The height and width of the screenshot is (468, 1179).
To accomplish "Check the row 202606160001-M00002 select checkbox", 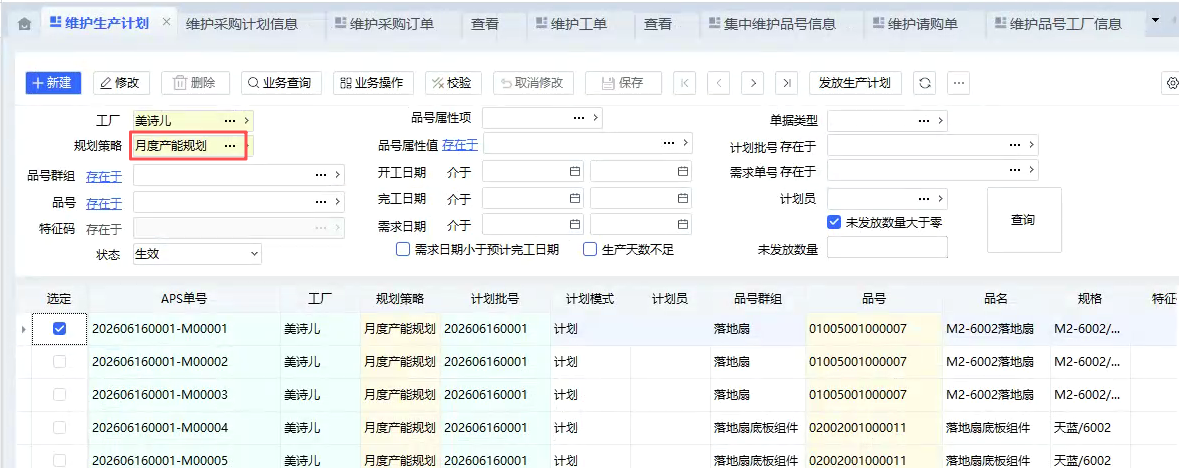I will point(59,362).
